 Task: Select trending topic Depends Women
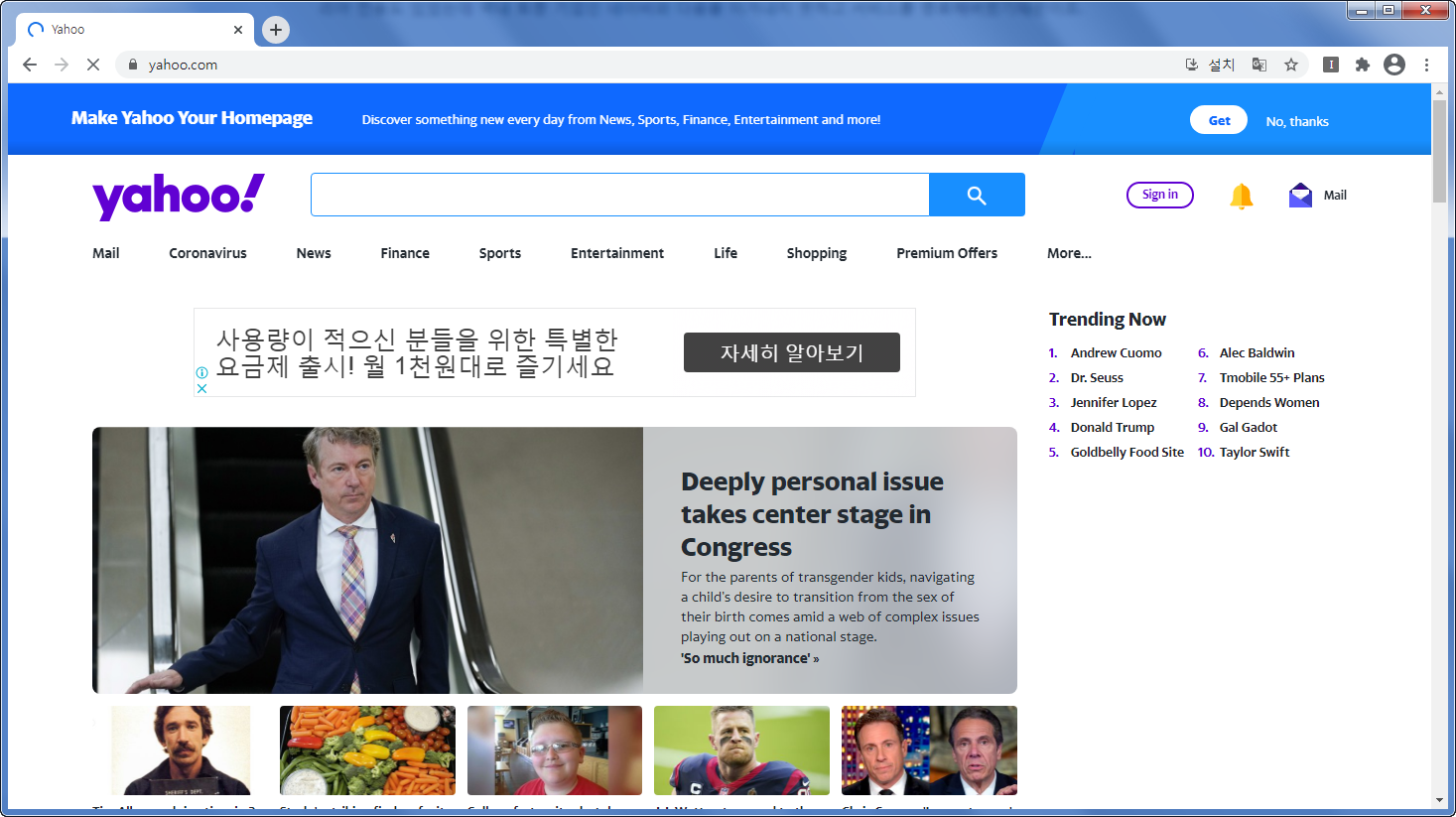coord(1269,402)
